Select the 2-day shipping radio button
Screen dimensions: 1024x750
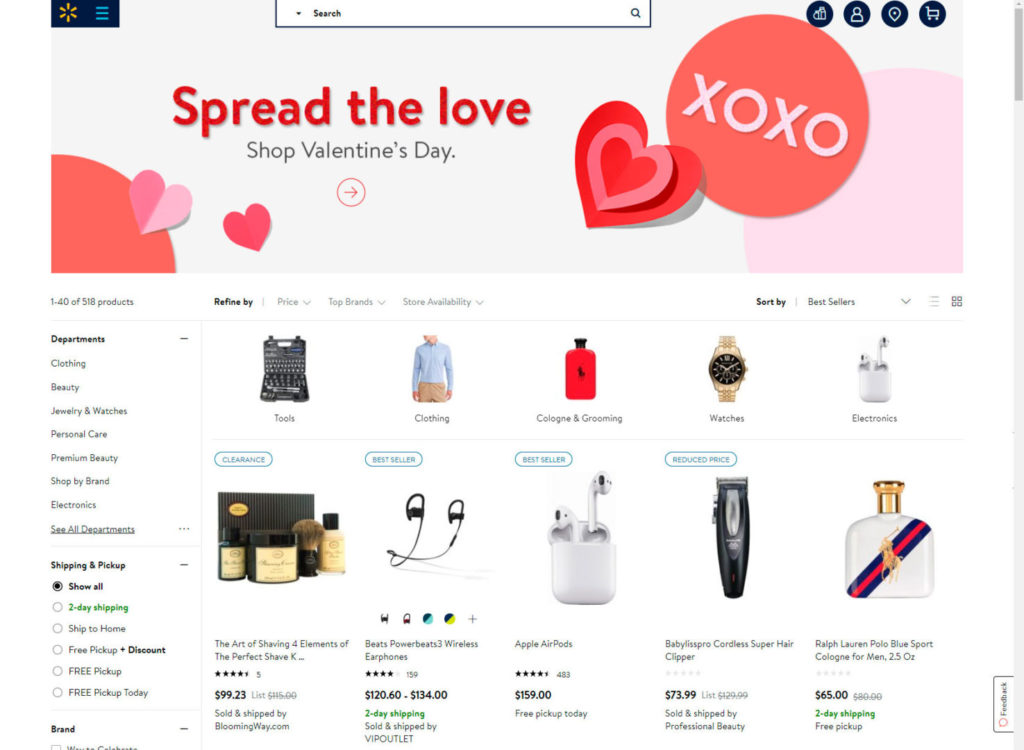(57, 607)
